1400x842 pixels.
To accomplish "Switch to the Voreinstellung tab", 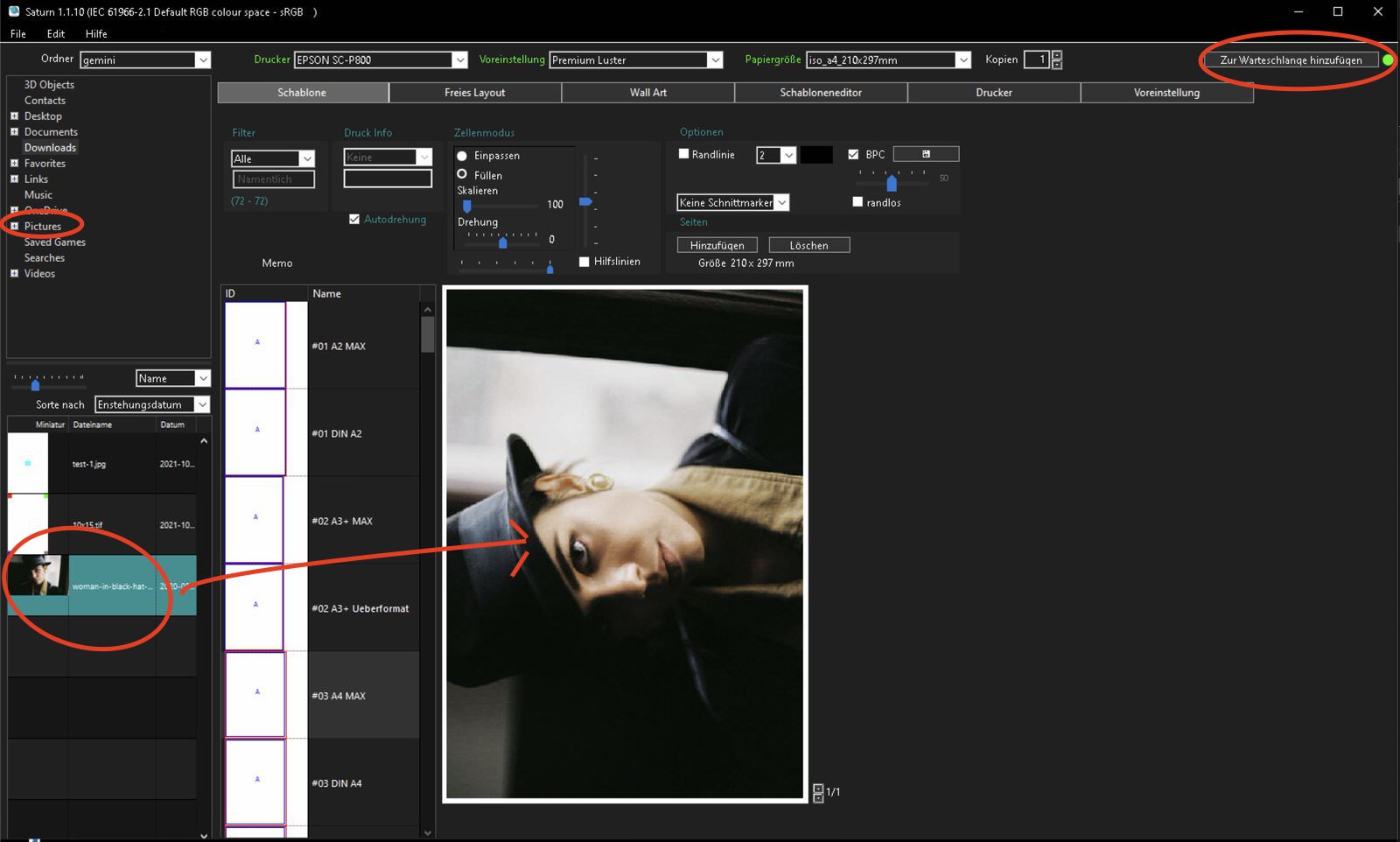I will [x=1167, y=92].
